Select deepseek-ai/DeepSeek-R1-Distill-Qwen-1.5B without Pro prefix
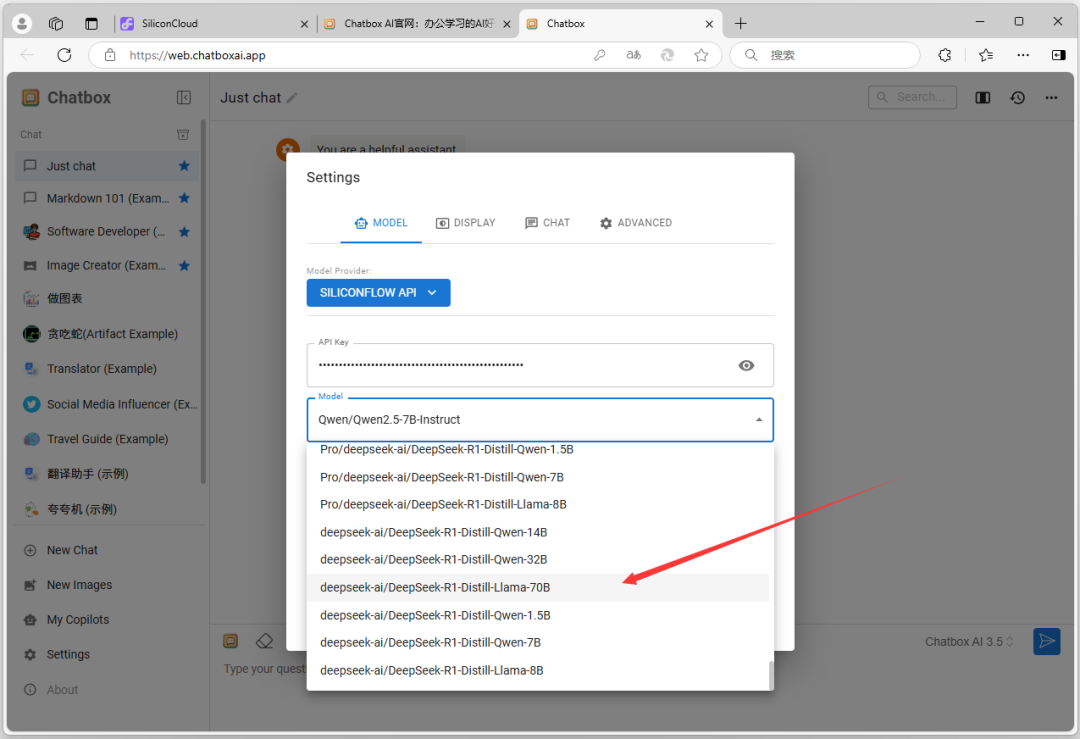1080x739 pixels. (x=537, y=615)
